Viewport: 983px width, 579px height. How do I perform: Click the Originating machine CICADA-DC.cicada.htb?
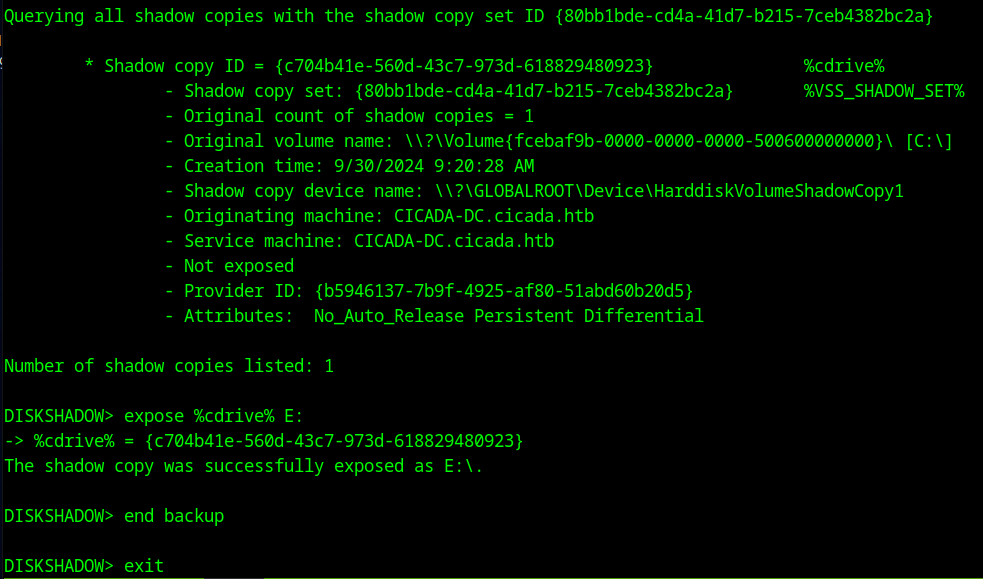click(x=475, y=216)
